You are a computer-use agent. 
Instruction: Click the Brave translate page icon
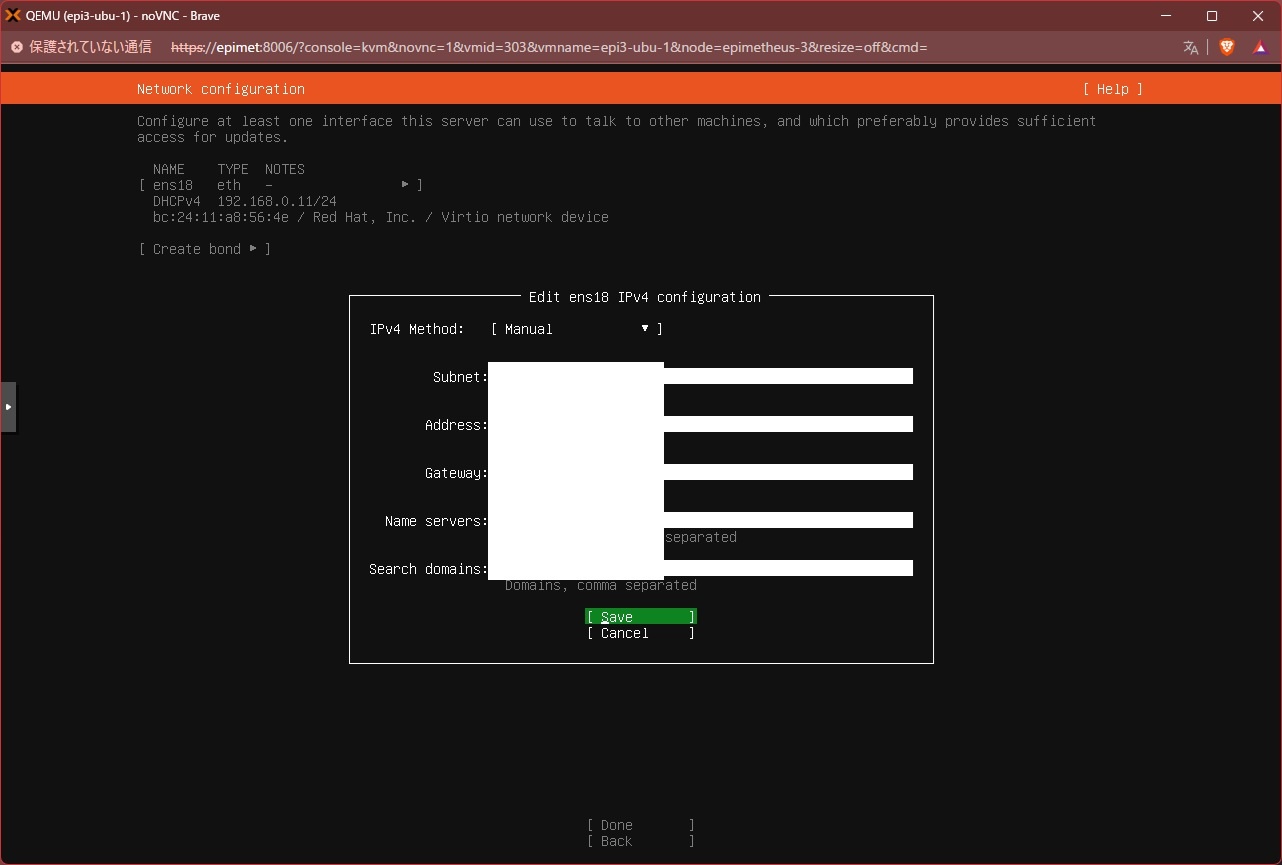[1190, 47]
